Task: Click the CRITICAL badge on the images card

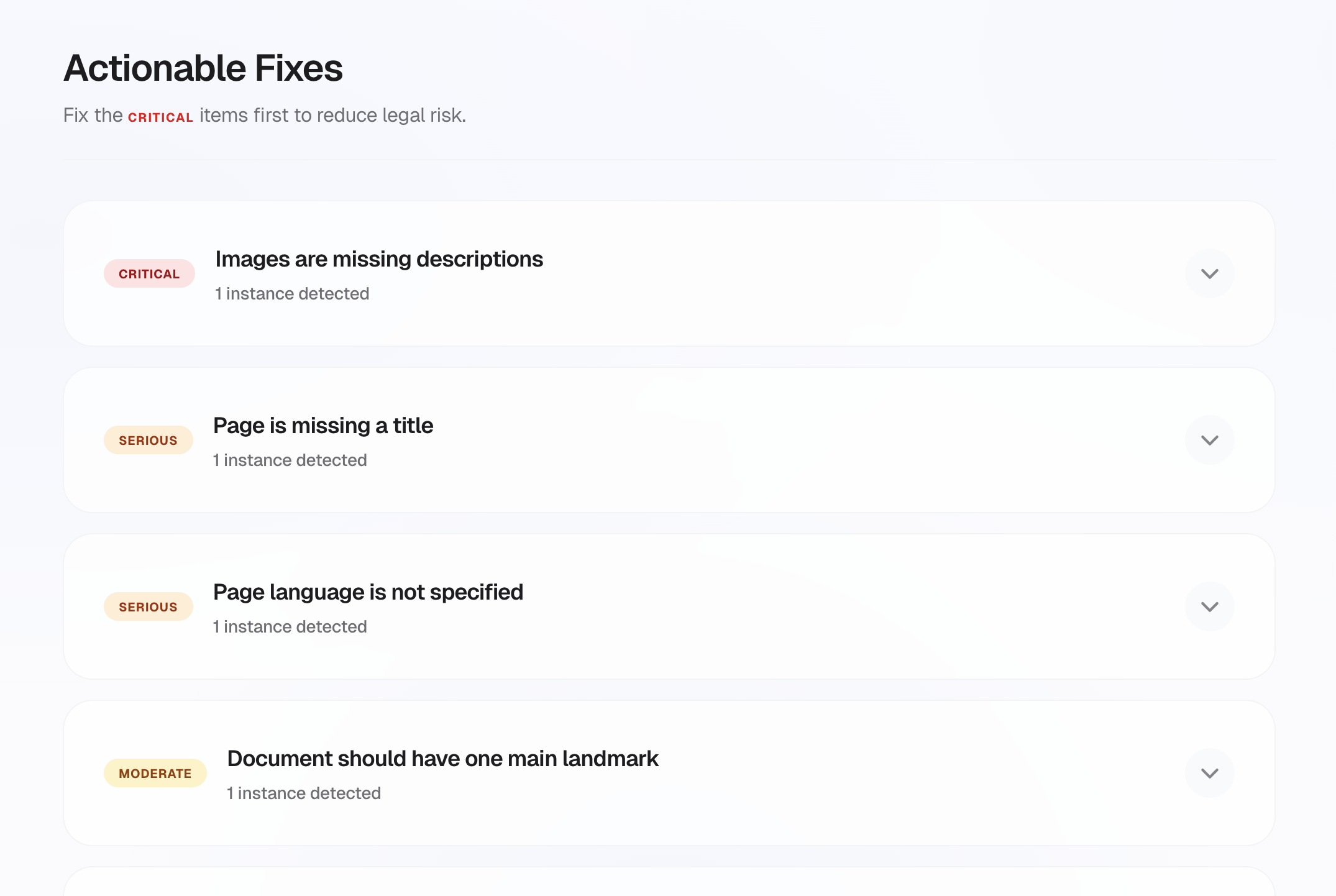Action: [149, 274]
